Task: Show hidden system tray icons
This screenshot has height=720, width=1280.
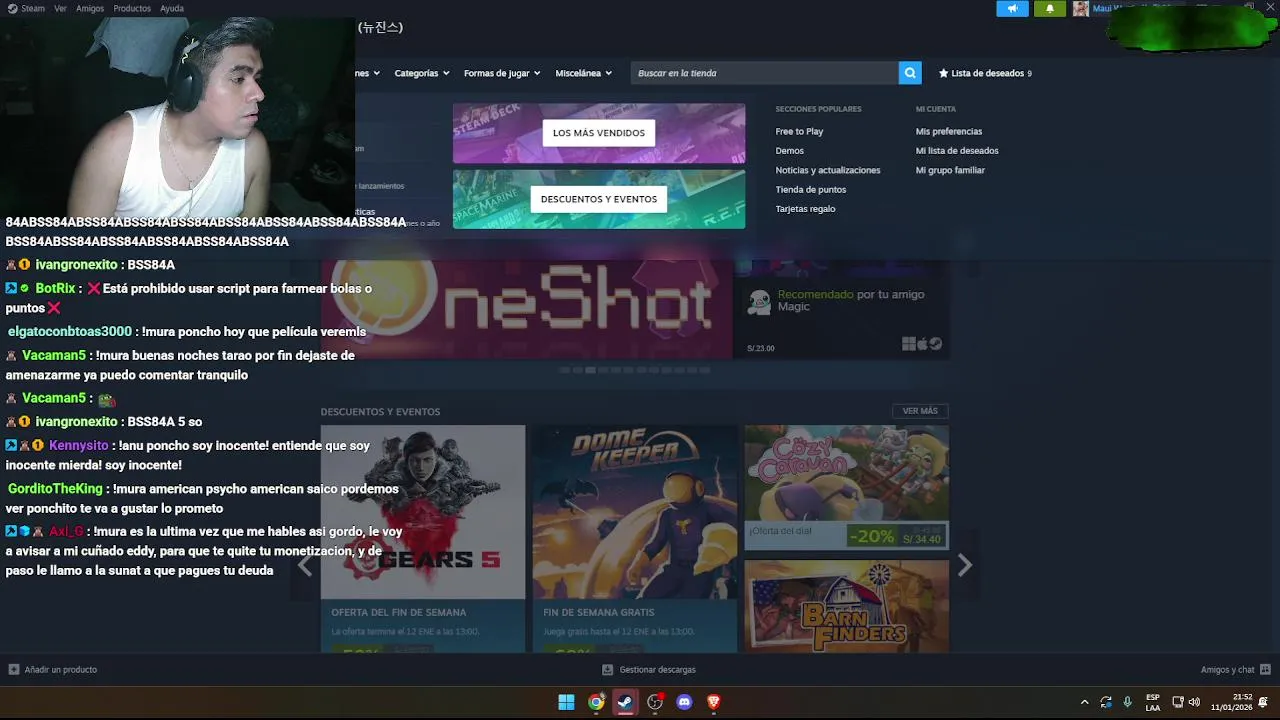Action: 1084,702
